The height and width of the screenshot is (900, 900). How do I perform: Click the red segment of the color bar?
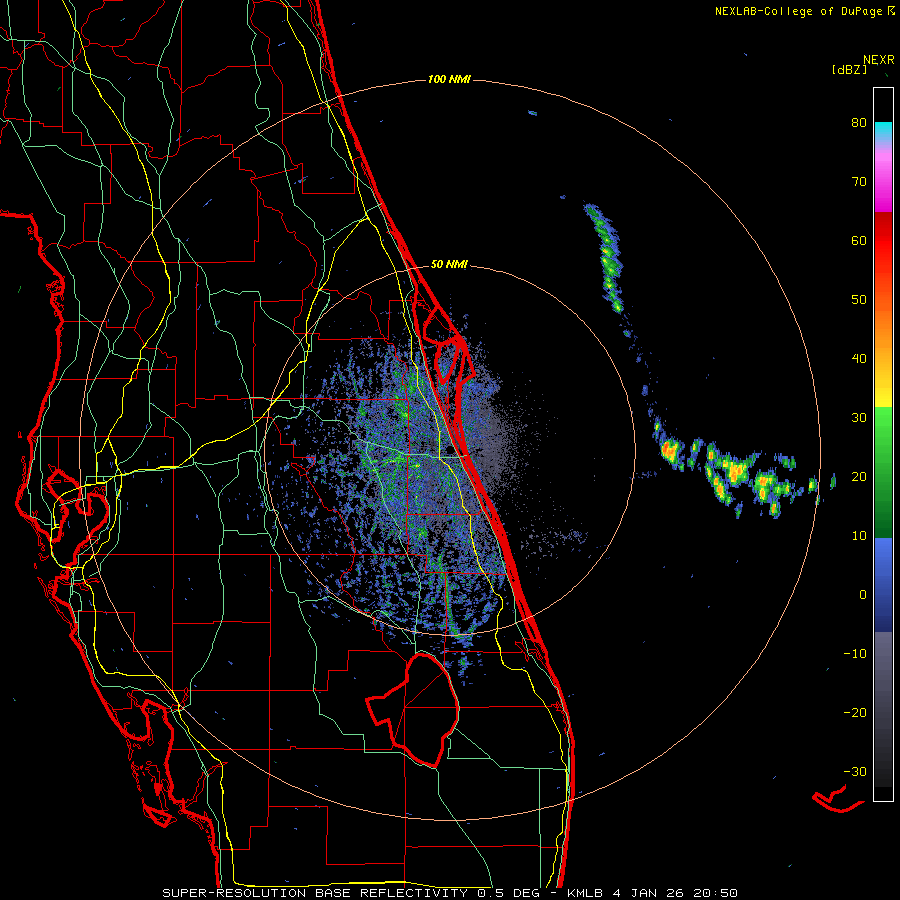(x=883, y=241)
